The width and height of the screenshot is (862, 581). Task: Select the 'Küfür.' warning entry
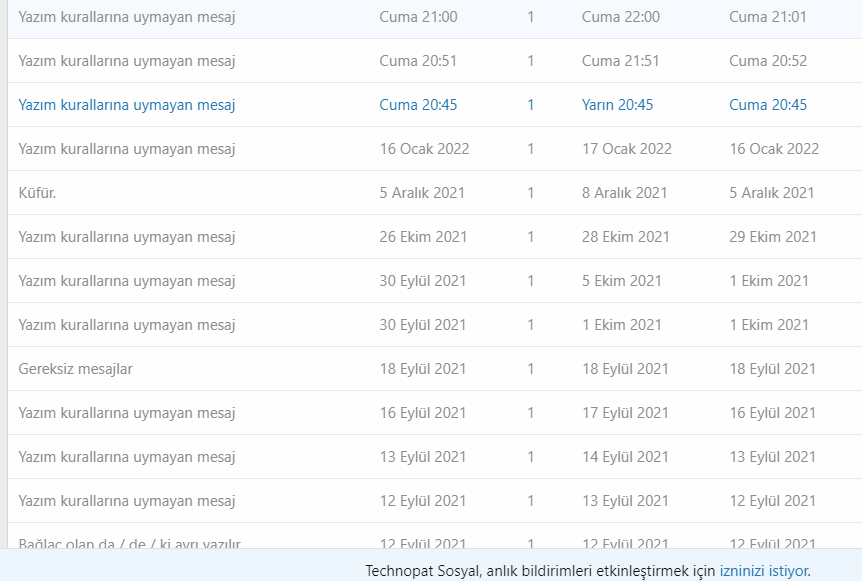click(x=37, y=193)
